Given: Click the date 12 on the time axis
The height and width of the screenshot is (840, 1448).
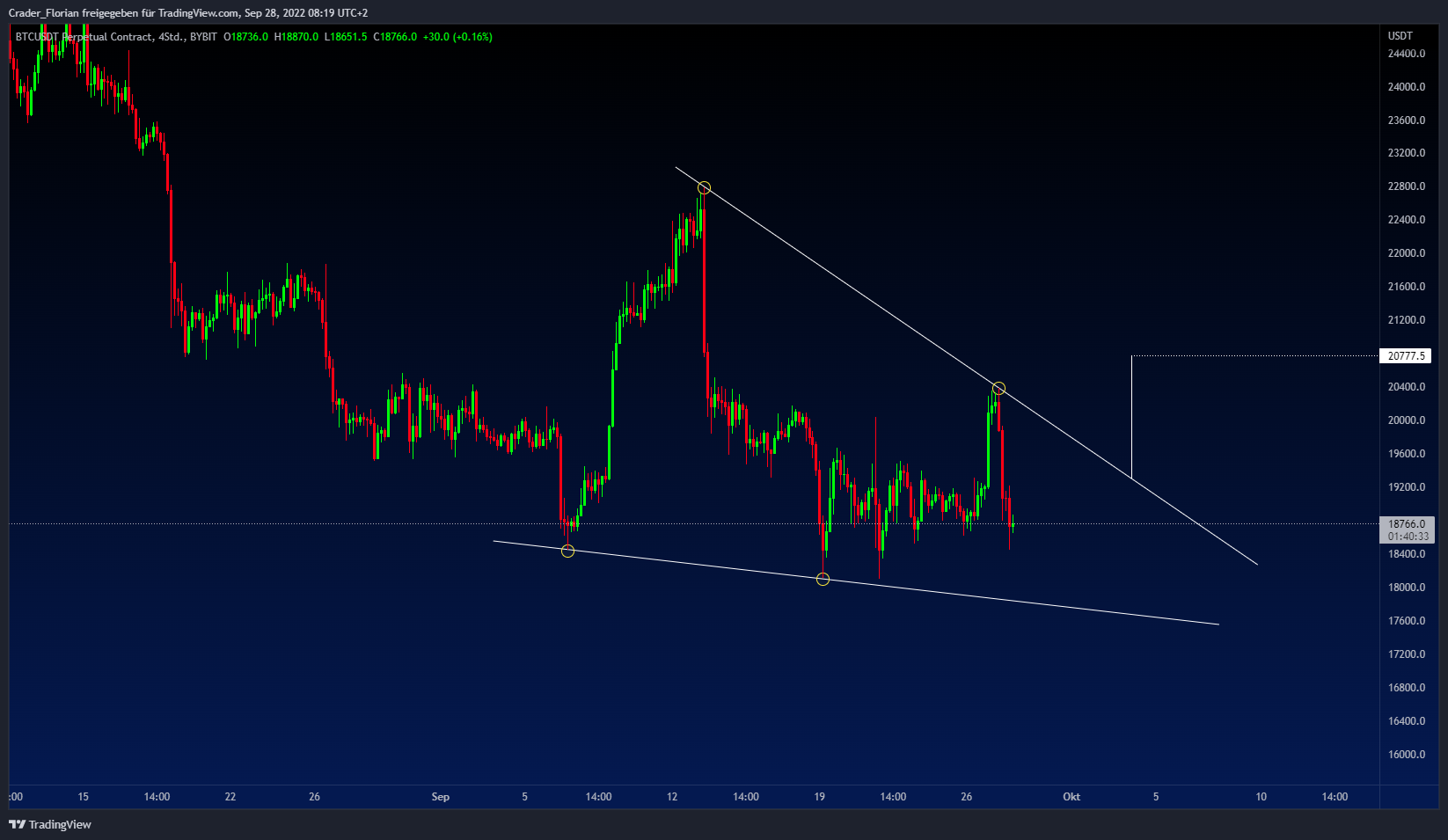Looking at the screenshot, I should (672, 797).
